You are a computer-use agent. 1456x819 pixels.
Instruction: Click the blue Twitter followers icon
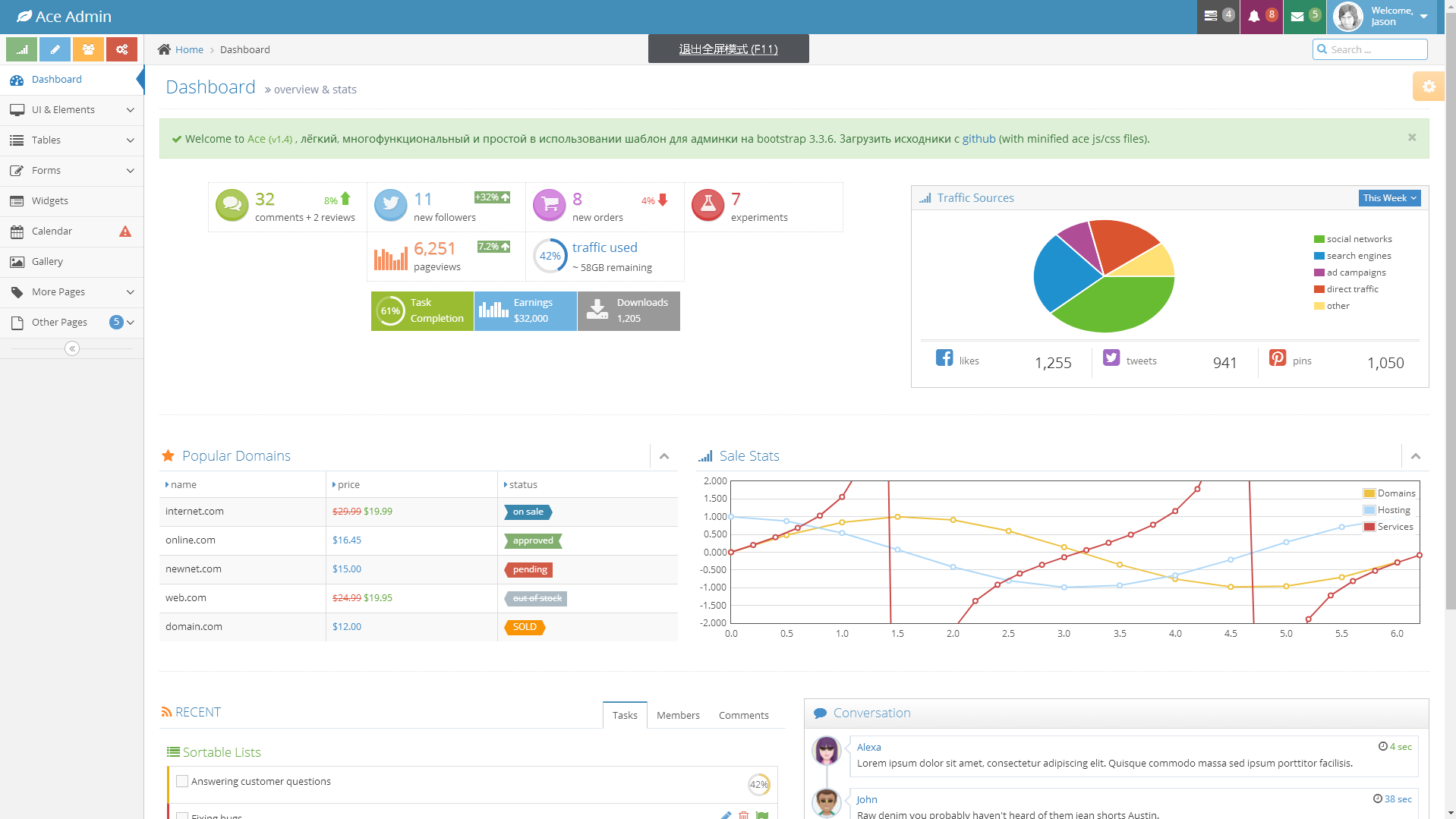pyautogui.click(x=391, y=205)
